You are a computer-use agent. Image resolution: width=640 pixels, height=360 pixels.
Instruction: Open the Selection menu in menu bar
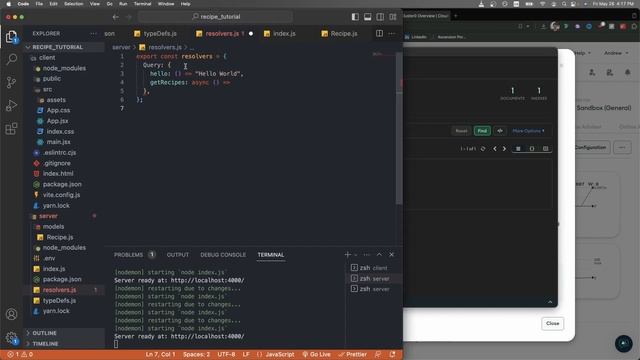coord(73,4)
